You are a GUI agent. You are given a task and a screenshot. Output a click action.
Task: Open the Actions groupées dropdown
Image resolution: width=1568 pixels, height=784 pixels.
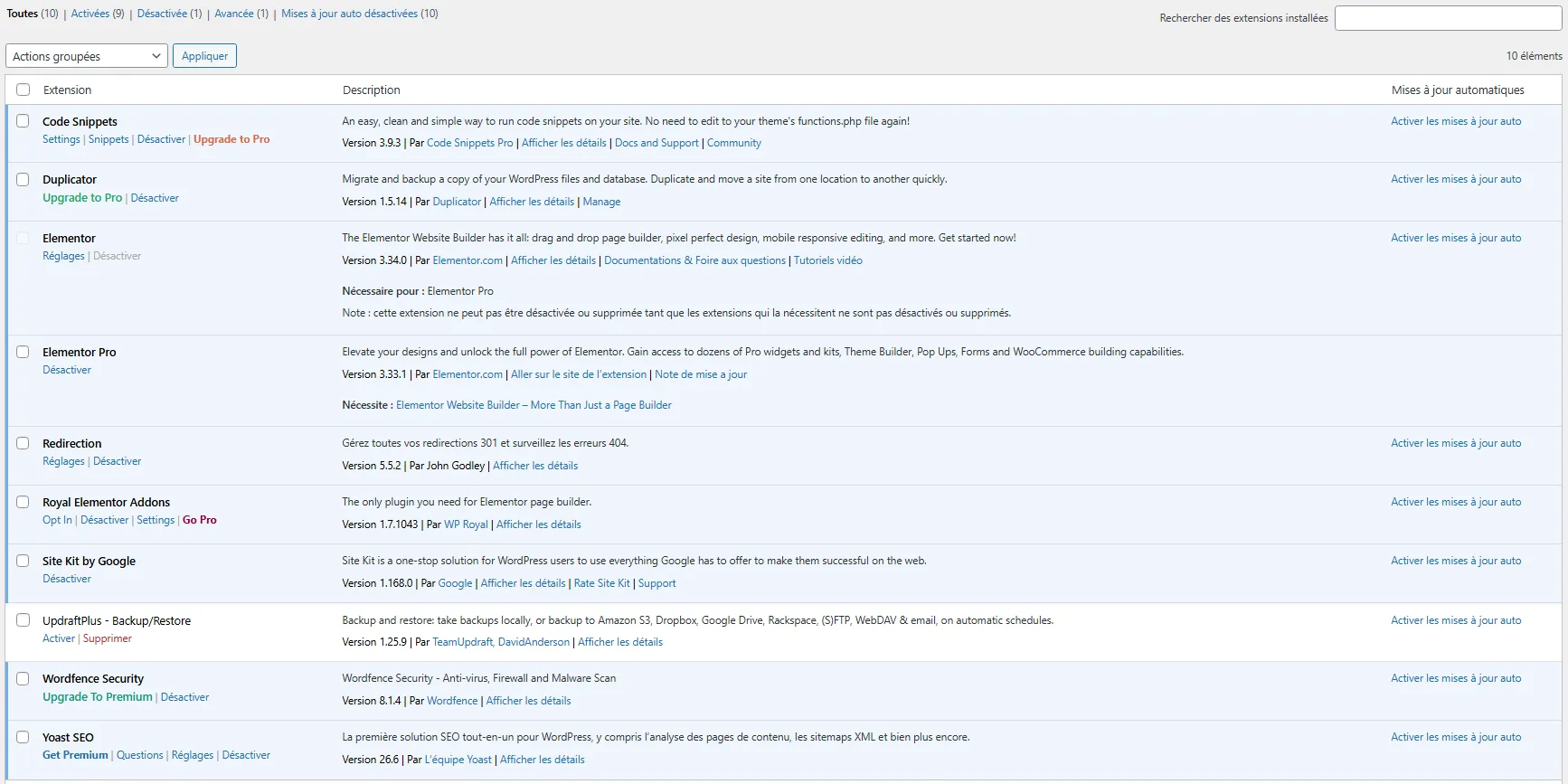(87, 56)
